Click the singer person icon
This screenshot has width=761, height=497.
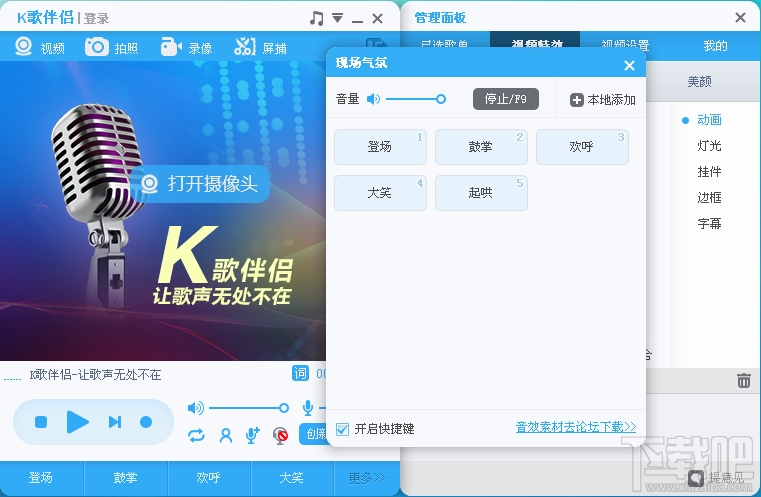click(x=226, y=435)
